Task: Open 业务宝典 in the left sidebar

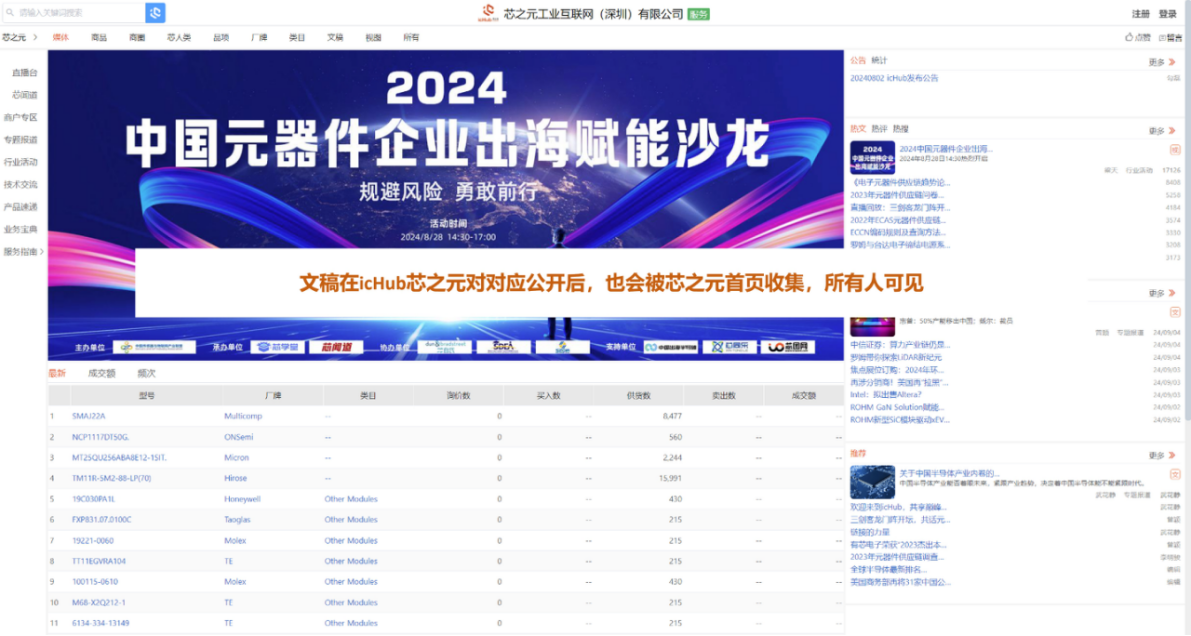Action: click(x=21, y=229)
